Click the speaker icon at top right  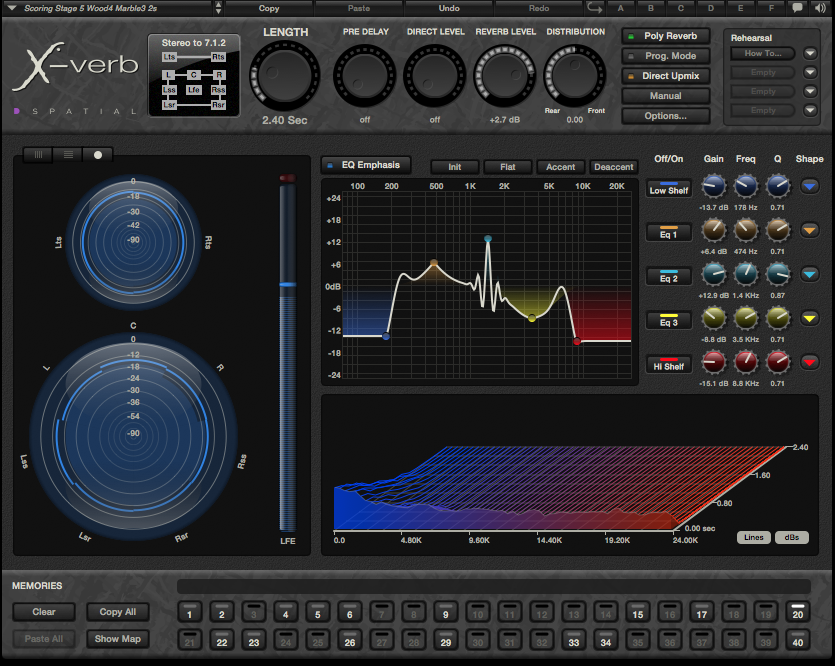pos(821,8)
